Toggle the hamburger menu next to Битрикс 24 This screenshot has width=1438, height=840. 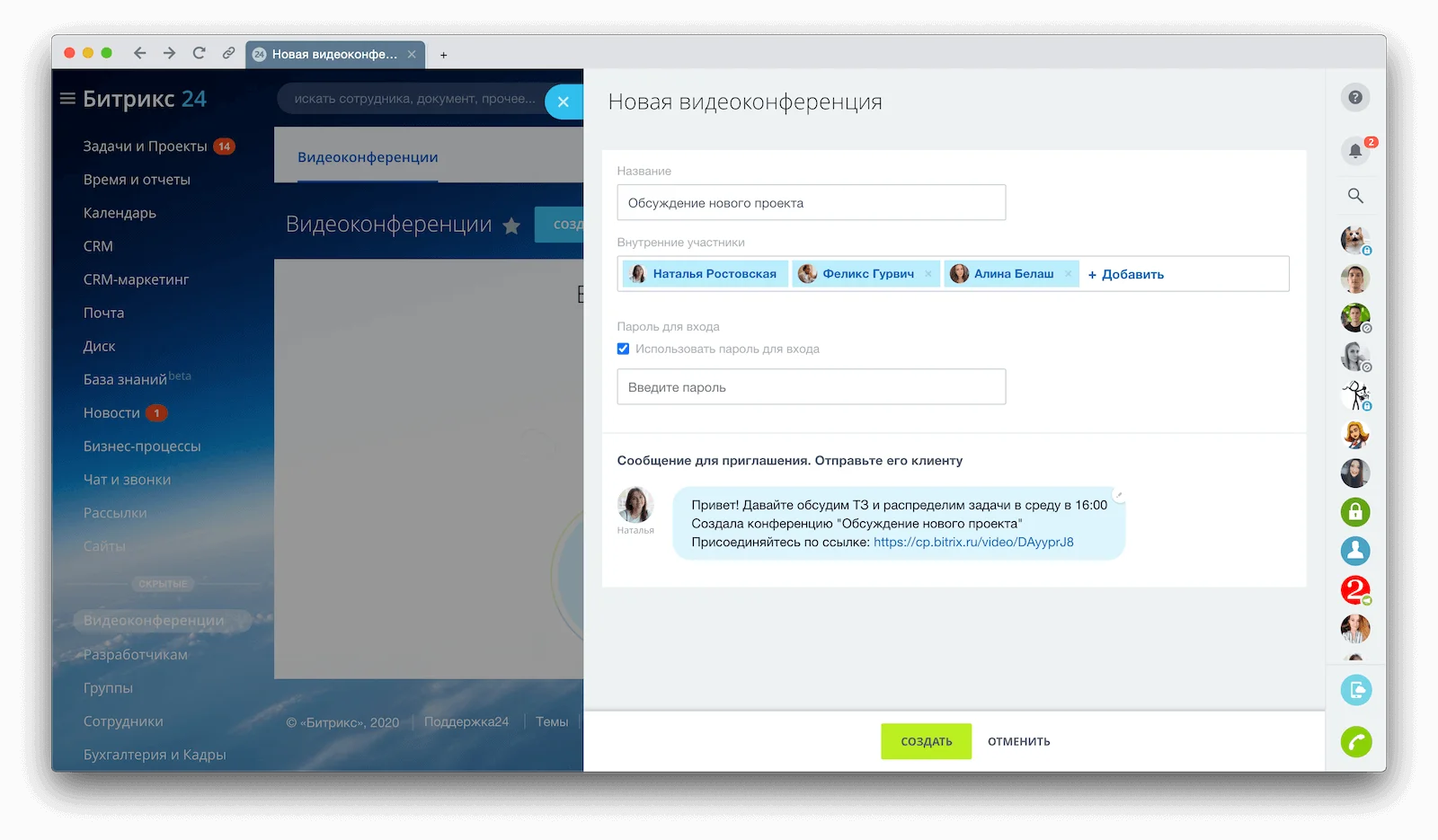click(x=67, y=99)
